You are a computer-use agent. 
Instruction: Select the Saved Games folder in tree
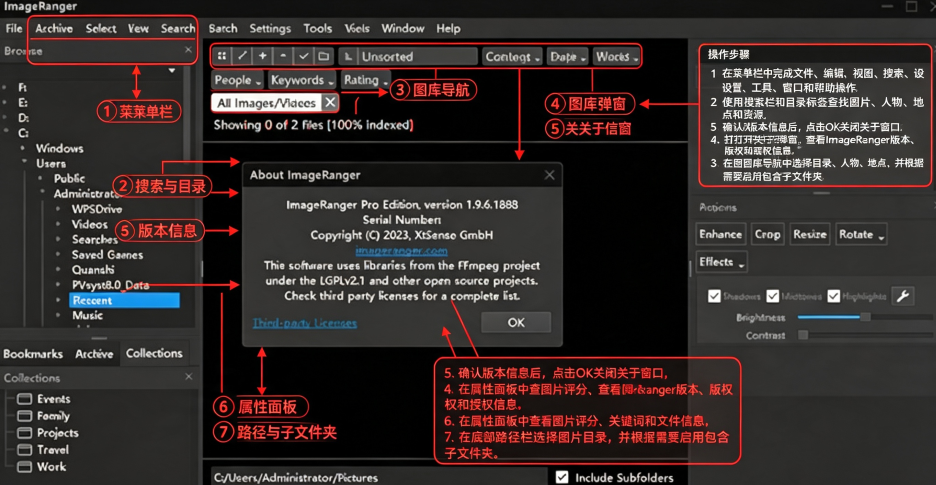107,254
